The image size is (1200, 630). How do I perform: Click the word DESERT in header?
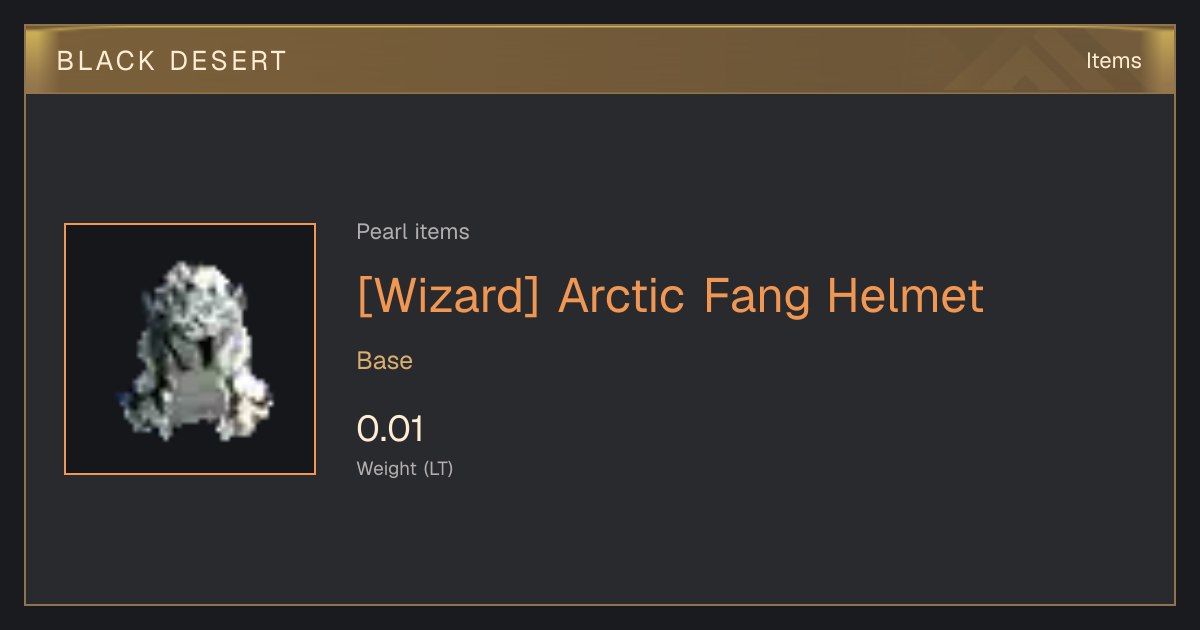(x=228, y=61)
